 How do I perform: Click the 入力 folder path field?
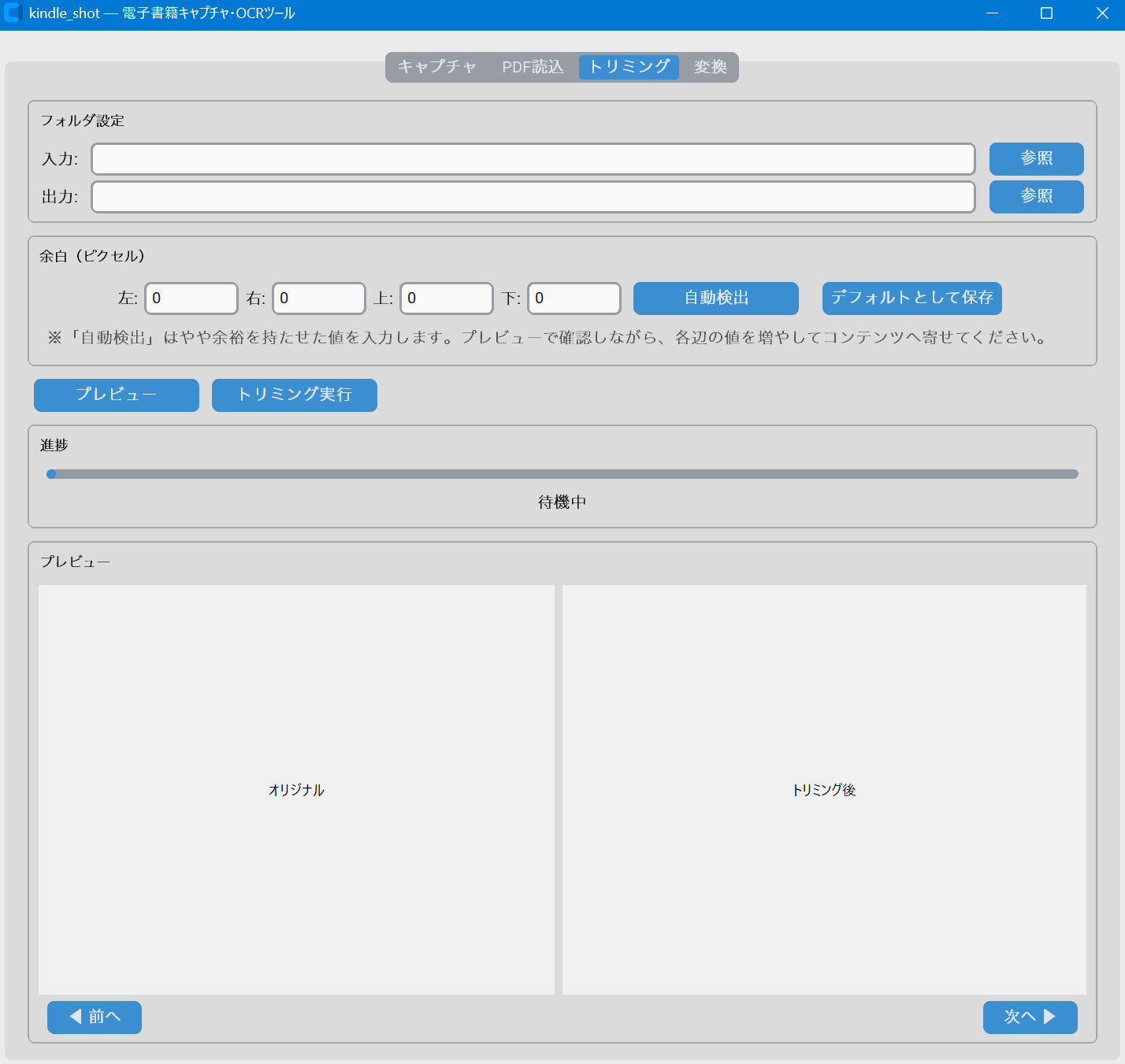coord(533,159)
